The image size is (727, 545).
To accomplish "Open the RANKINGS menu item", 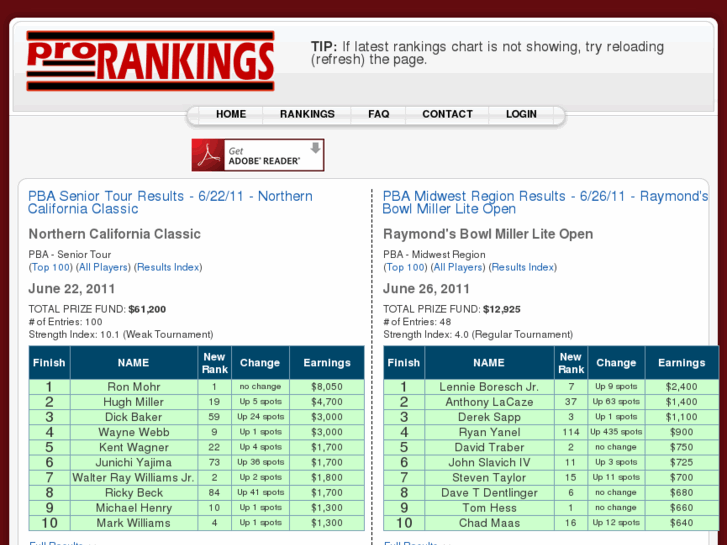I will click(307, 114).
